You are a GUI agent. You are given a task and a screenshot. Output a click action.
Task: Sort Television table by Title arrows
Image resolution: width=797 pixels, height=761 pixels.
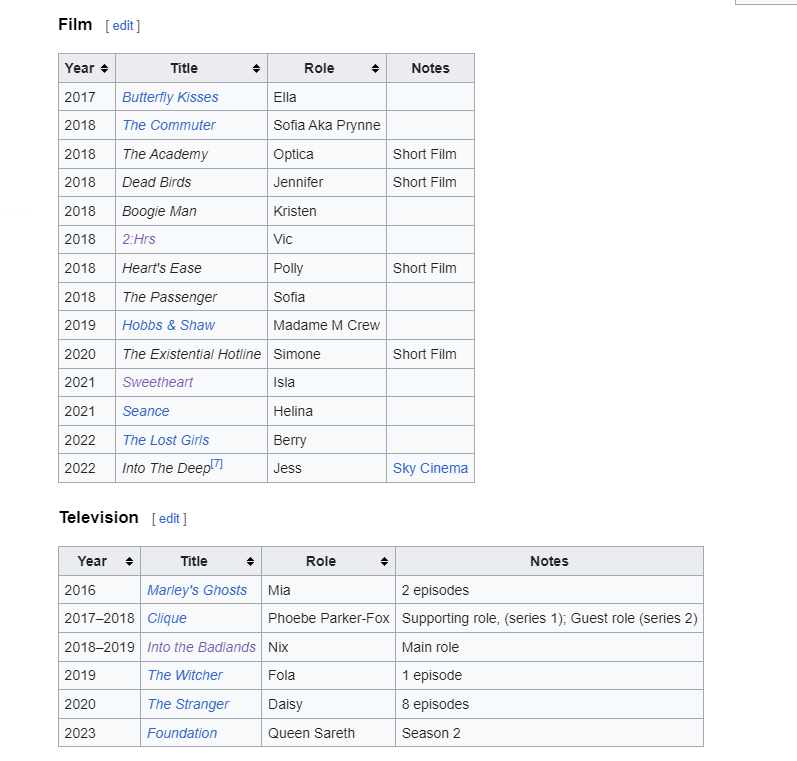tap(250, 562)
